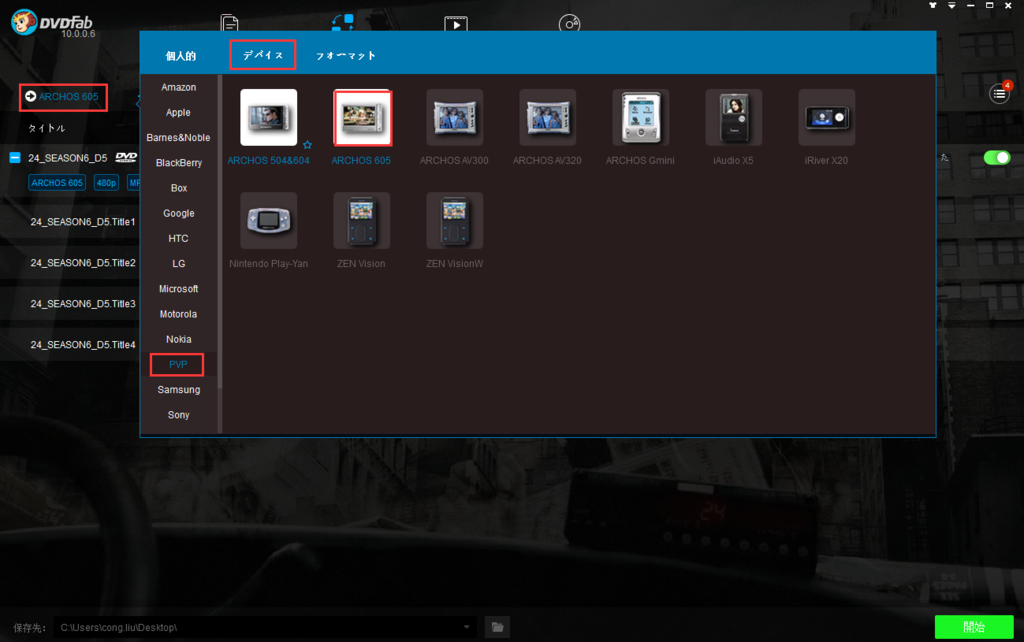Click the ARCHOS 605 profile tag button
1024x642 pixels.
[x=57, y=183]
